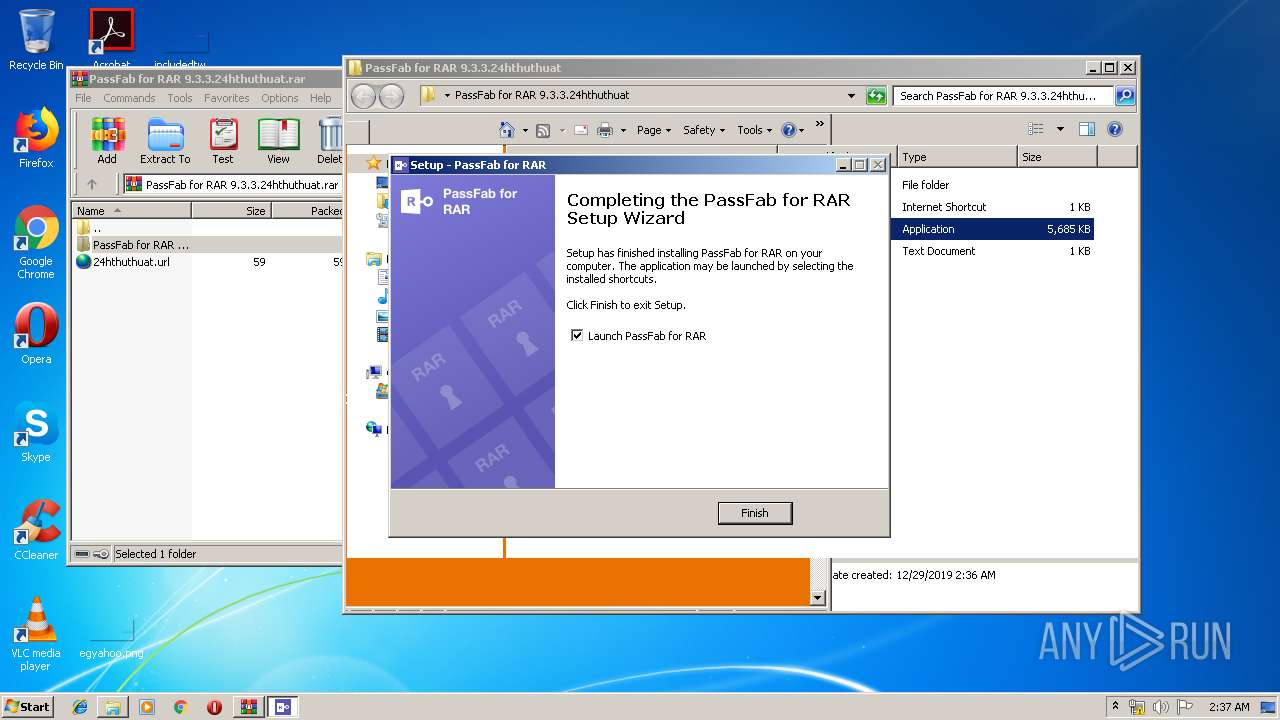Click Start button on taskbar
This screenshot has height=720, width=1280.
coord(28,706)
